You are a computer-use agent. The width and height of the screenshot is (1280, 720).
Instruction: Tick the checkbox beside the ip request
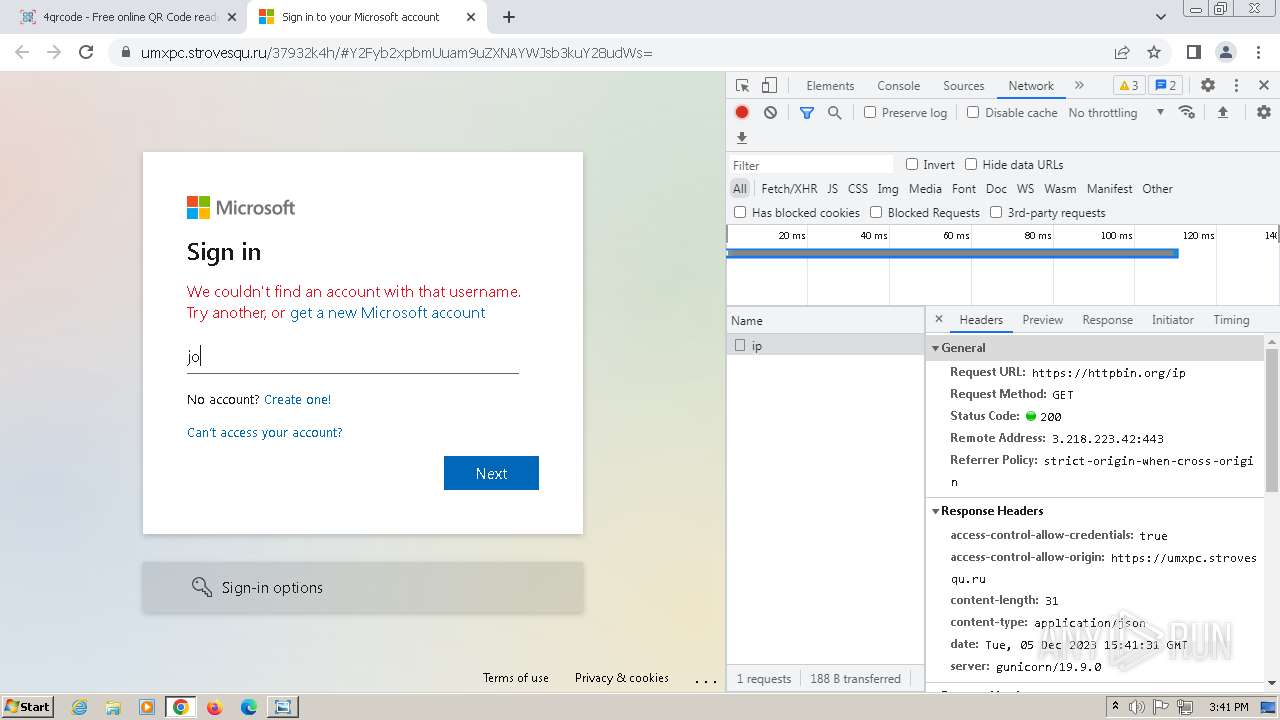tap(740, 345)
